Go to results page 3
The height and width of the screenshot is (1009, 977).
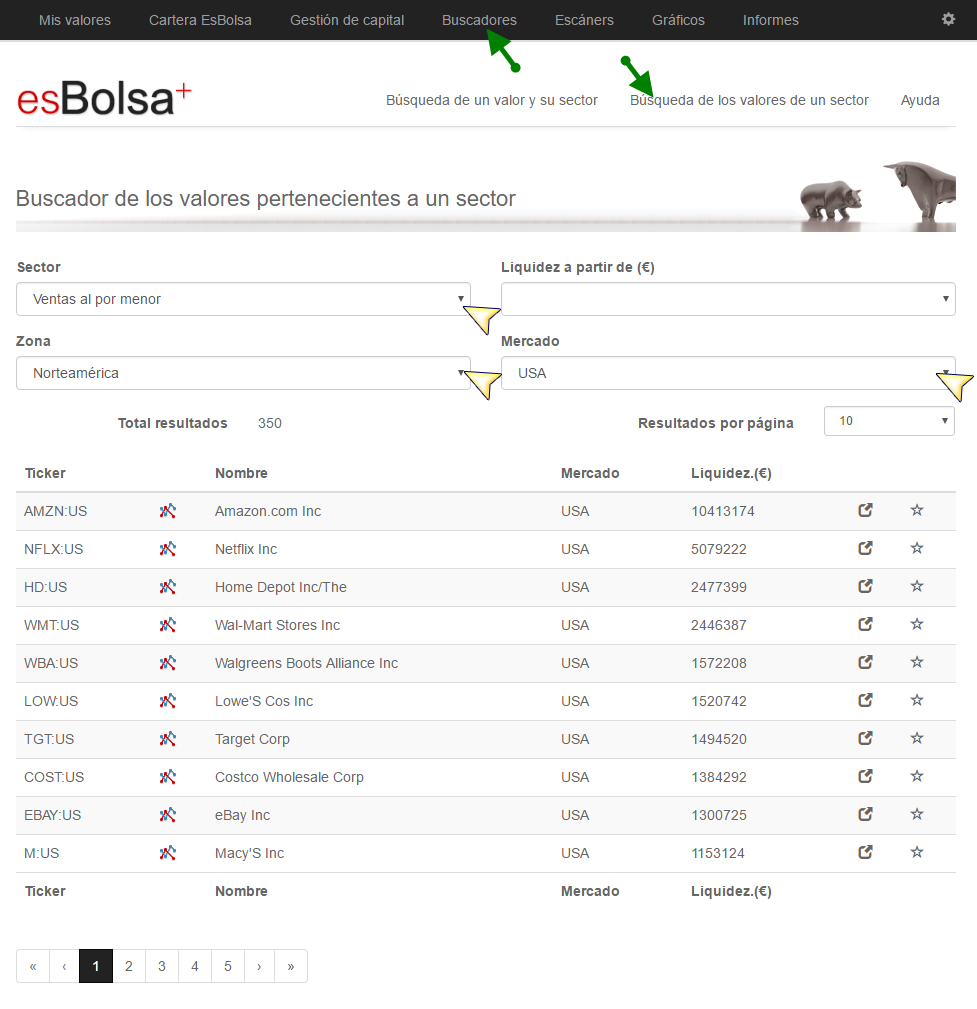(x=161, y=966)
